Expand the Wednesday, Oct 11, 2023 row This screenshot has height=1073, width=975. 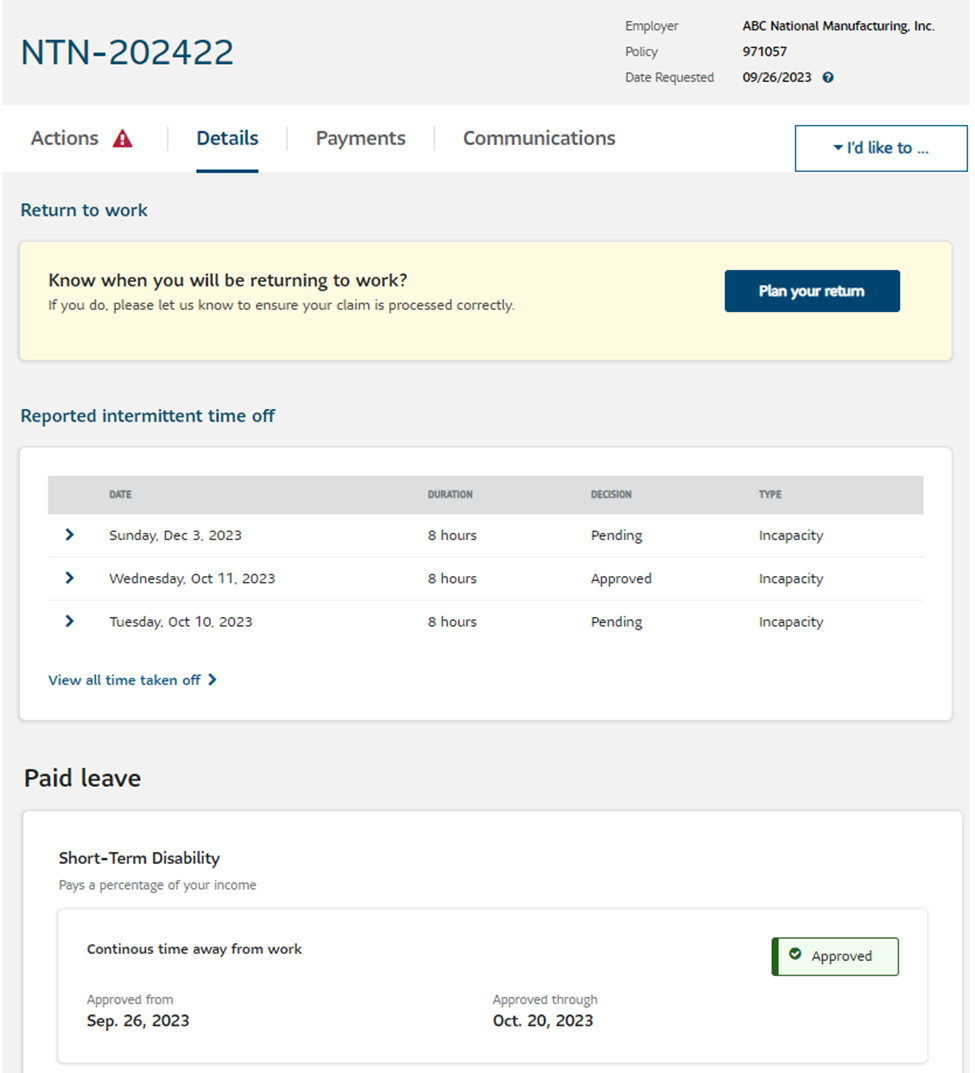pos(69,578)
